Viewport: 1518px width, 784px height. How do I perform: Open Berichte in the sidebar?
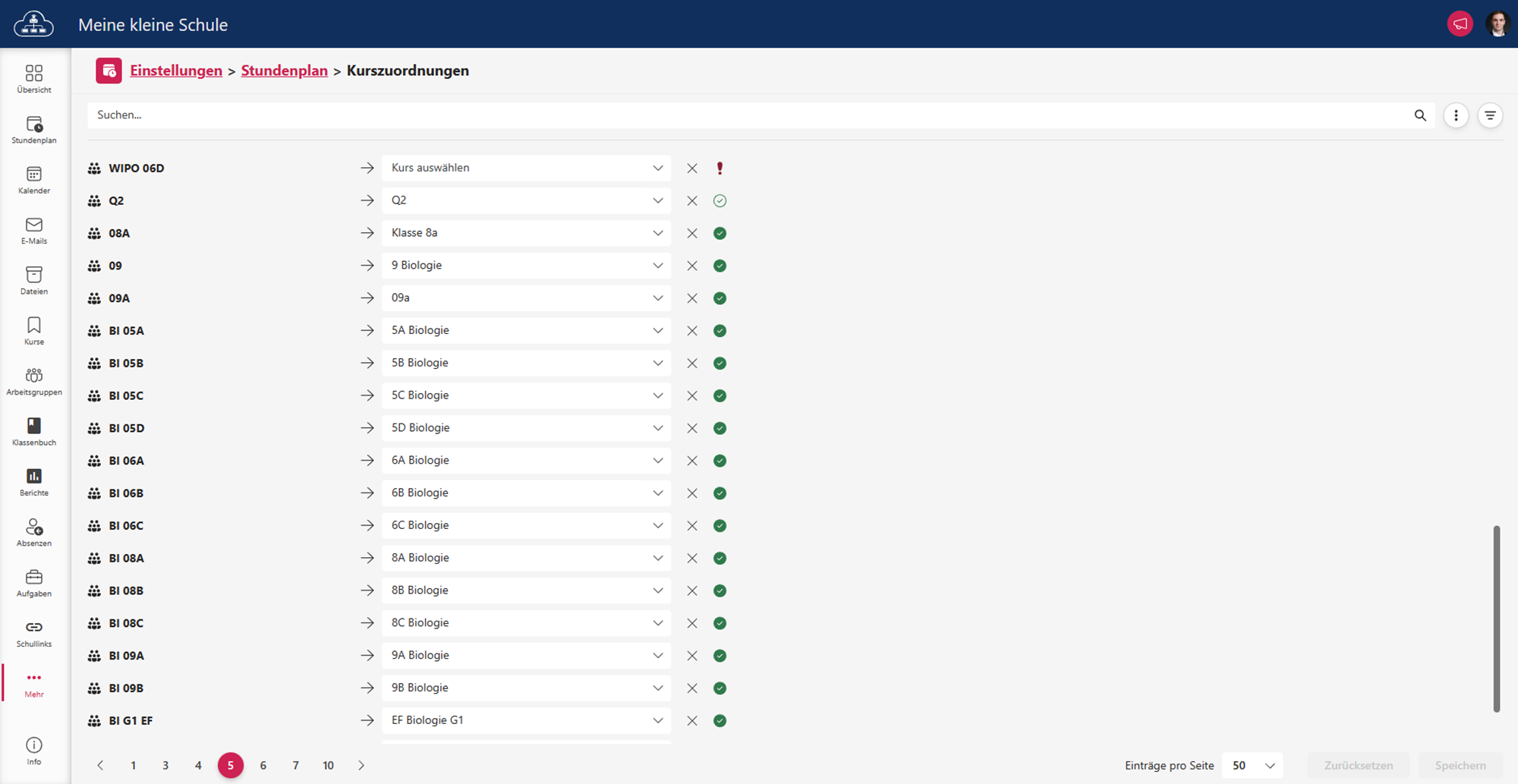point(34,482)
